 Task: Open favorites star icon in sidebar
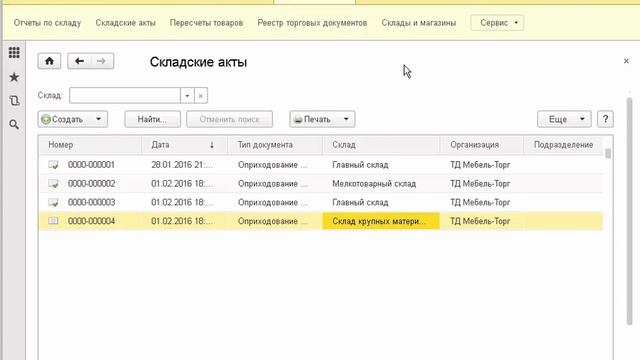[x=14, y=77]
